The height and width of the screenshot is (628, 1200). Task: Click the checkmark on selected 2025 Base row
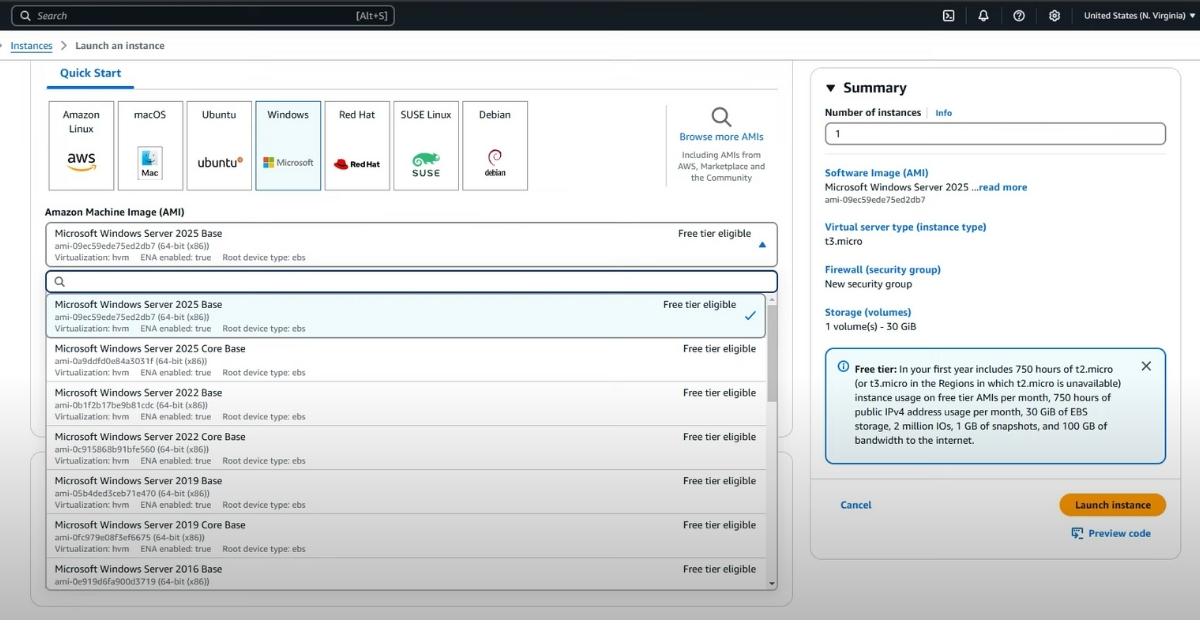(750, 316)
